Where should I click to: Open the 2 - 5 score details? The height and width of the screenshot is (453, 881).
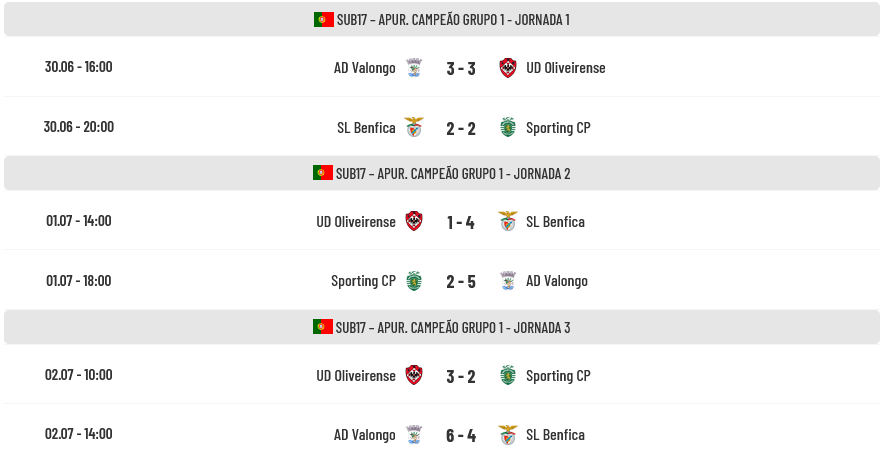tap(461, 282)
